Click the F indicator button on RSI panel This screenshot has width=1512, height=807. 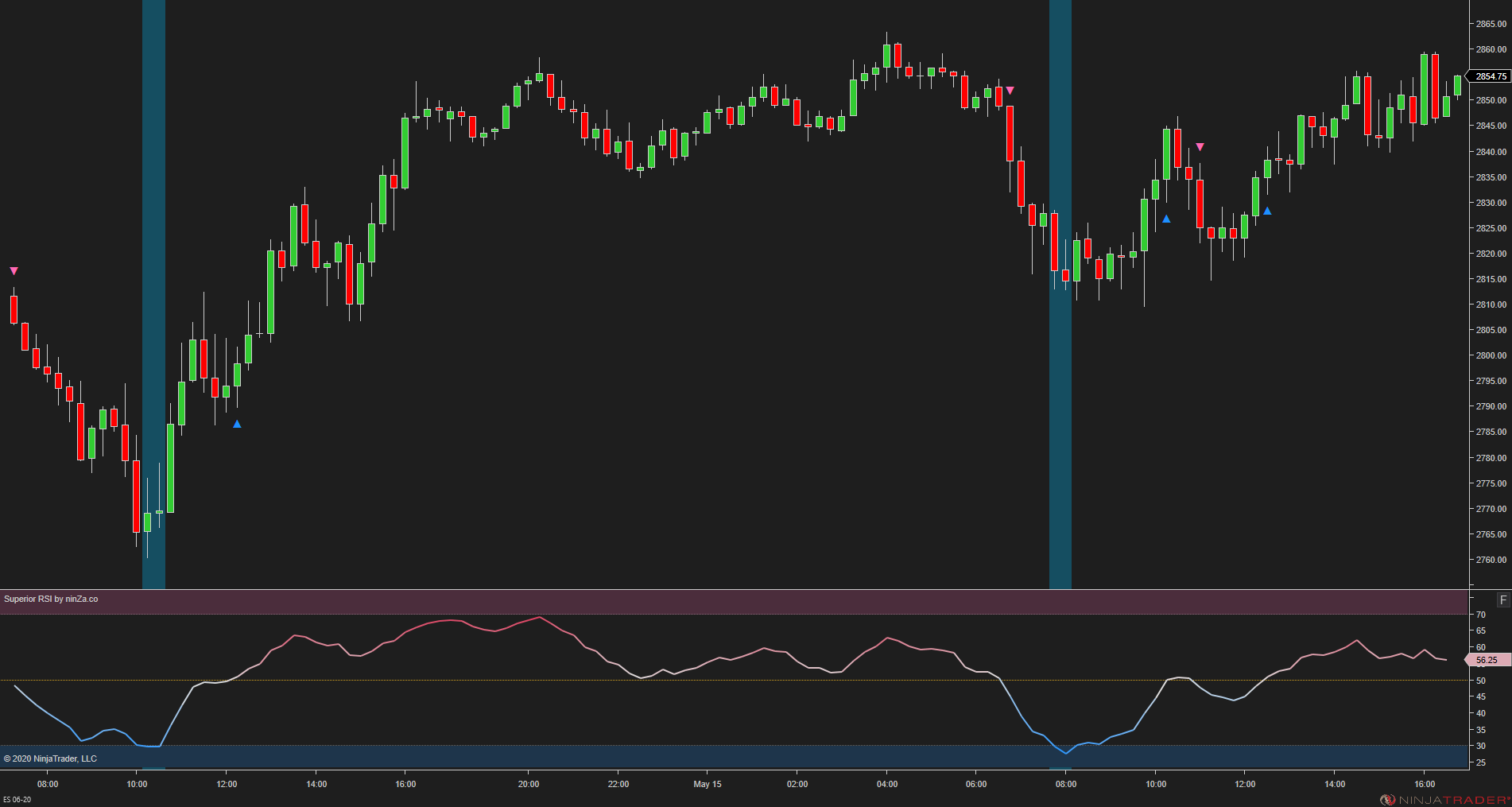pos(1502,598)
